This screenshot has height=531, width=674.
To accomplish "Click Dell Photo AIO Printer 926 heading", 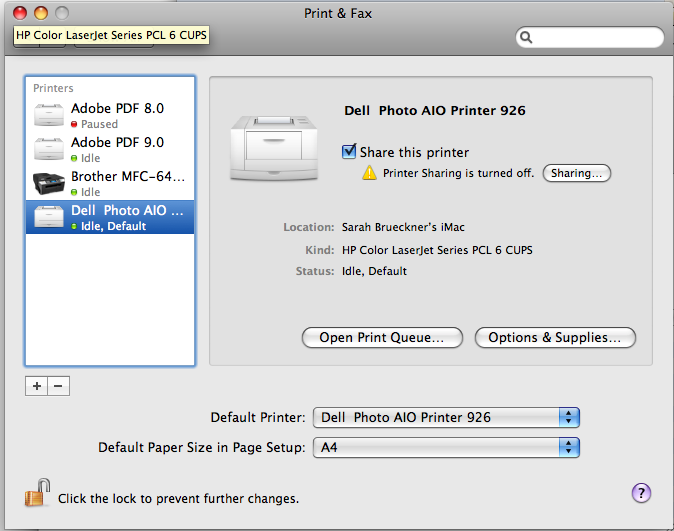I will [x=435, y=110].
